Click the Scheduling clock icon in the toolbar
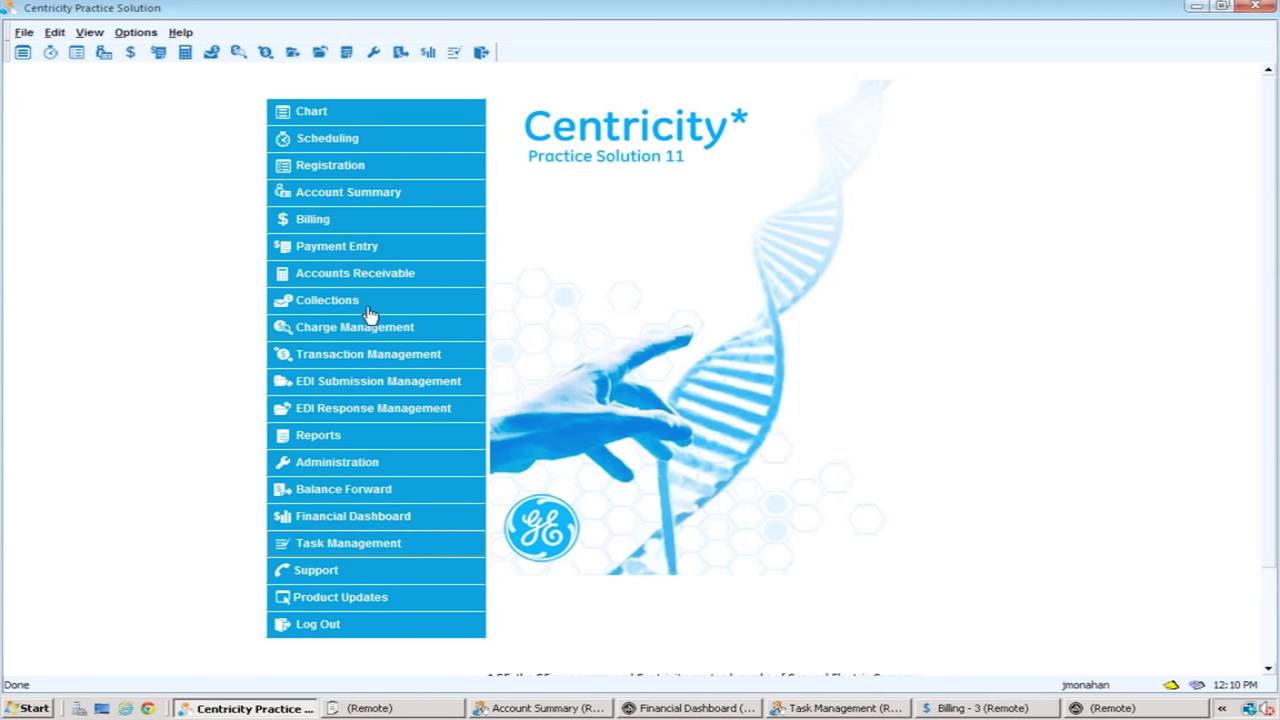Screen dimensions: 1280x720 click(50, 52)
